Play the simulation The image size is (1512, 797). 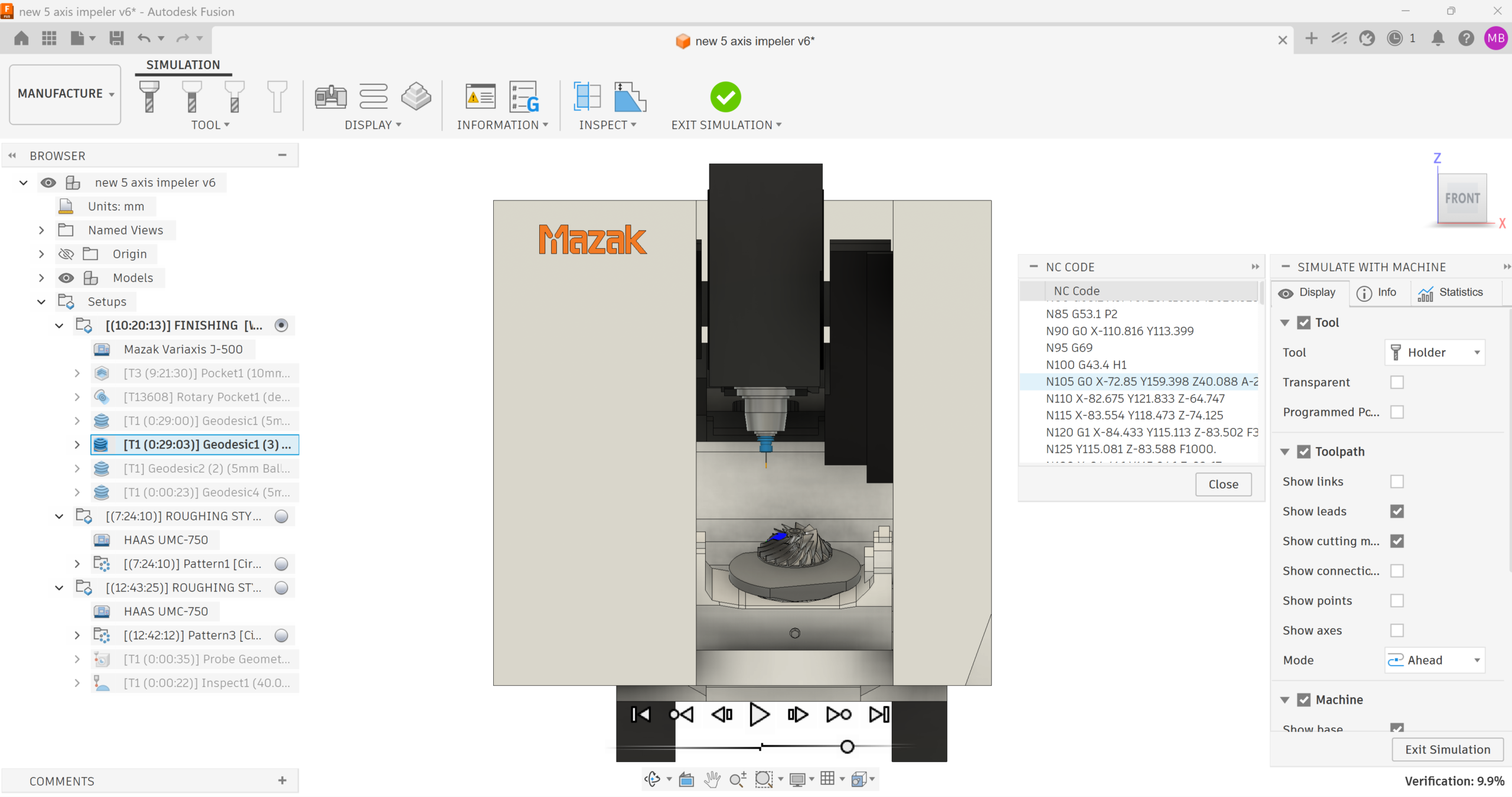point(760,715)
